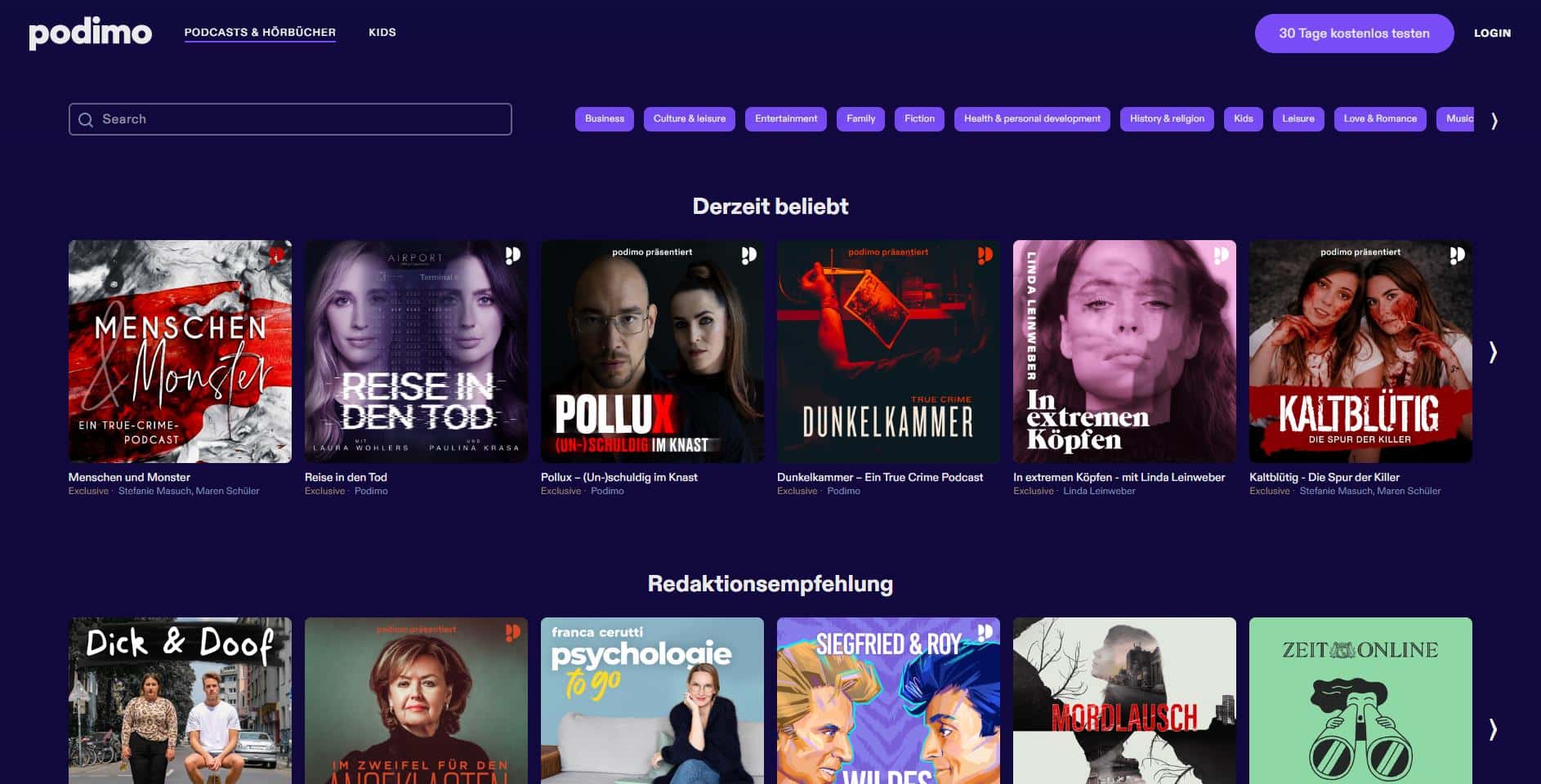Click Podimo badge on Dunkelkammer cover

[x=985, y=256]
